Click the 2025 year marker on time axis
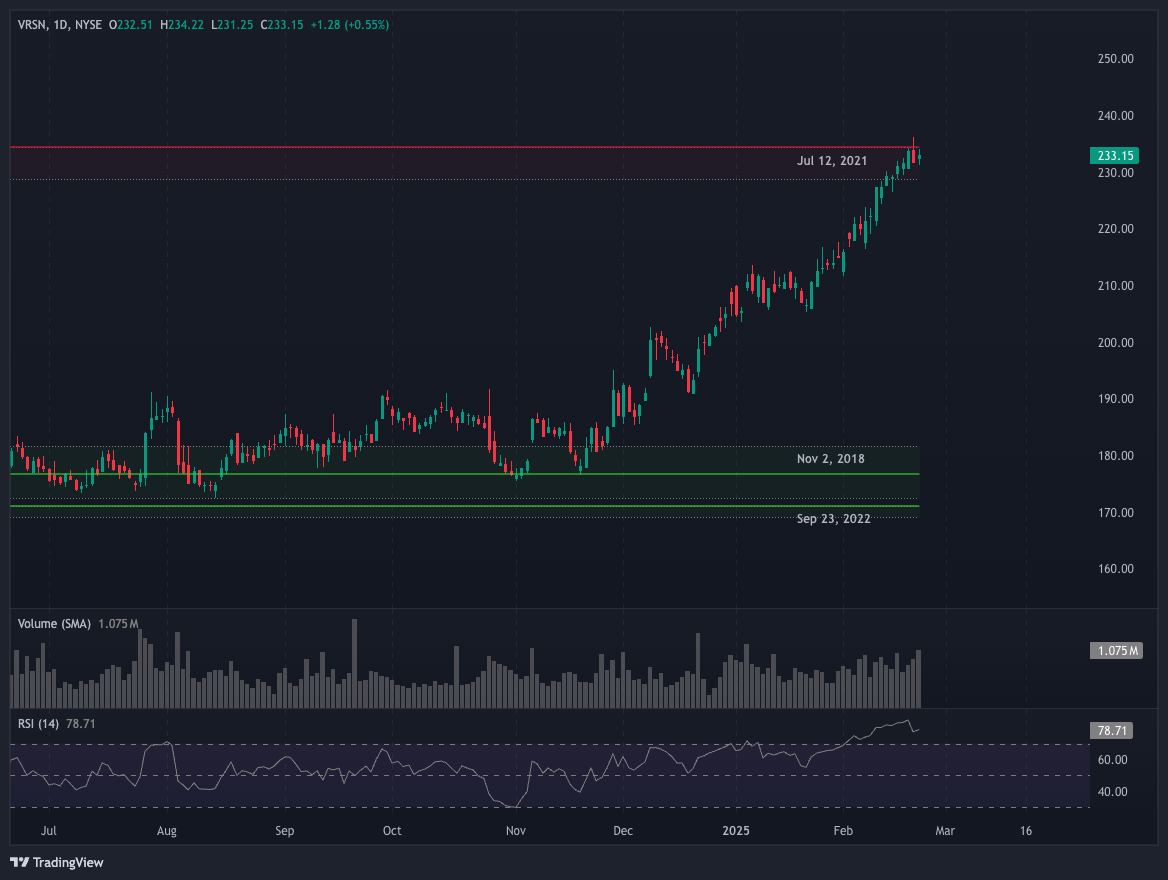The width and height of the screenshot is (1168, 880). click(736, 830)
